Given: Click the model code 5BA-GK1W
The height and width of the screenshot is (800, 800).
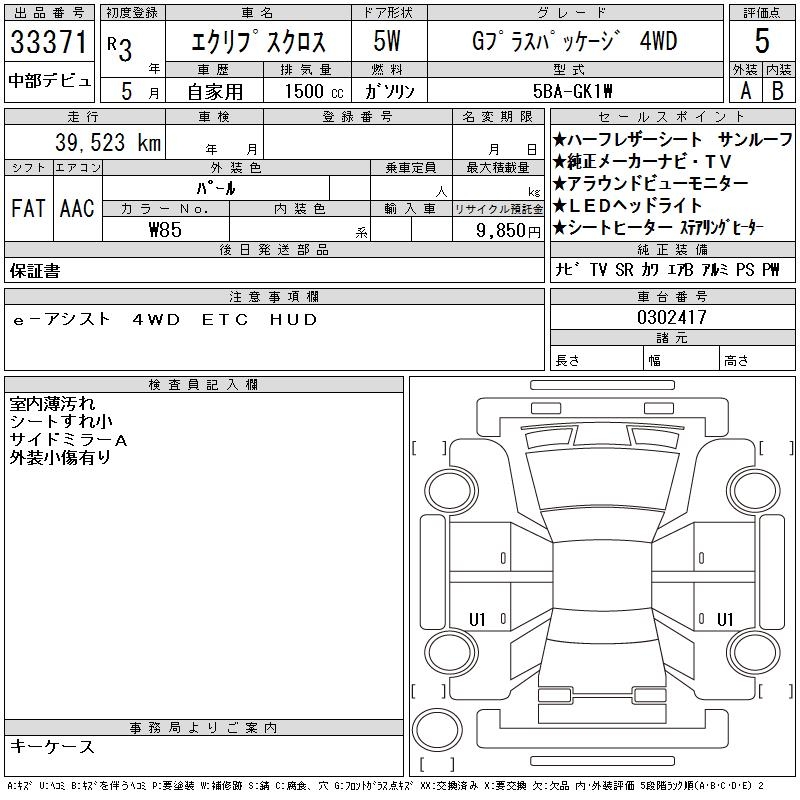Looking at the screenshot, I should [573, 90].
